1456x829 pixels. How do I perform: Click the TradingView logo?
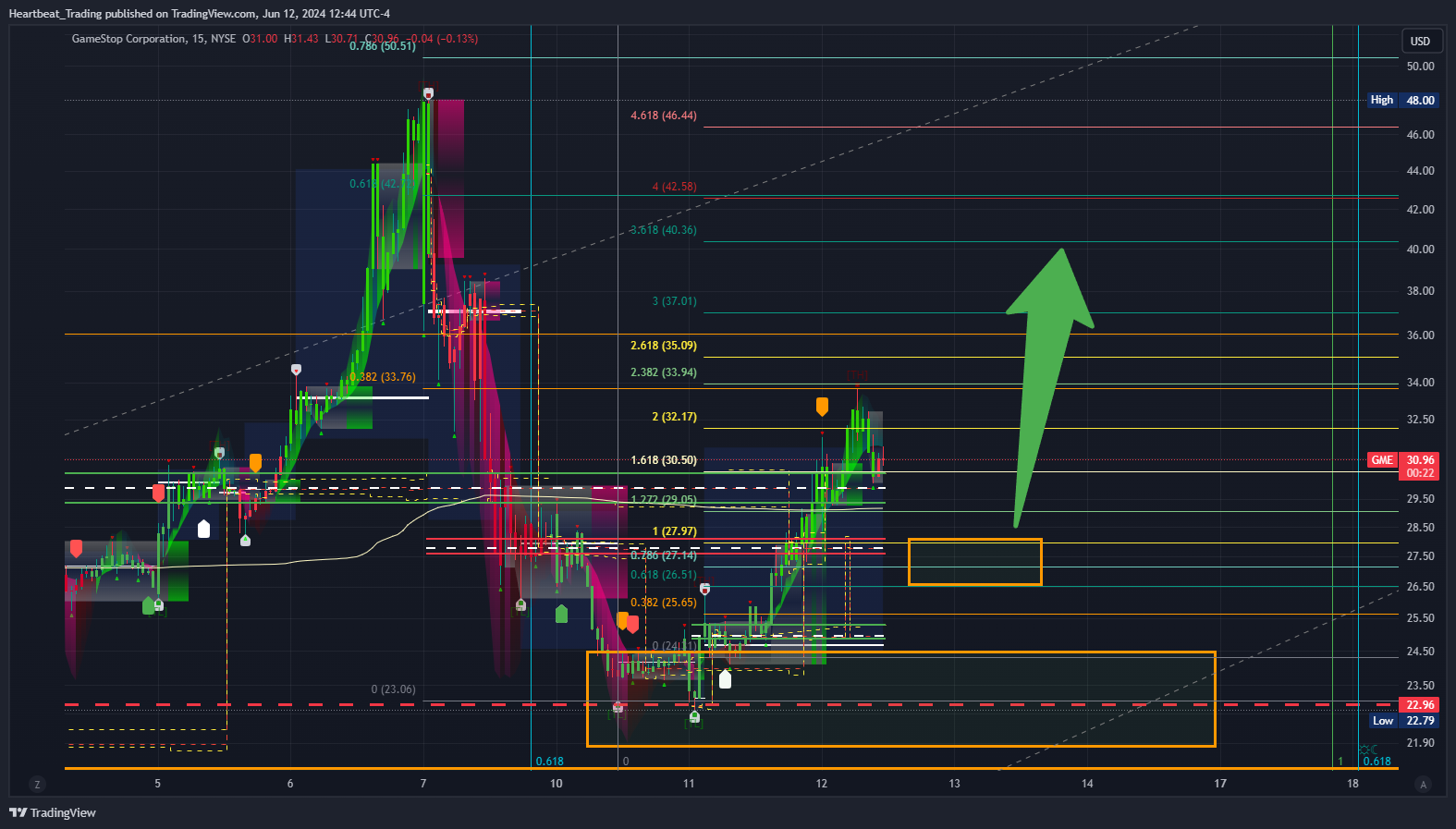53,812
